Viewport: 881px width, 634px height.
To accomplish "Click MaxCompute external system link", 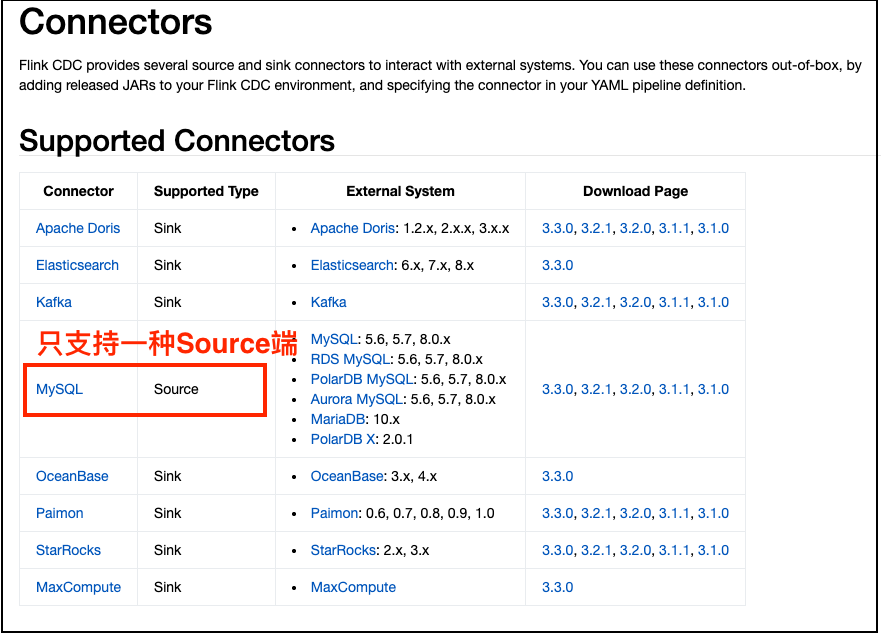I will tap(353, 587).
